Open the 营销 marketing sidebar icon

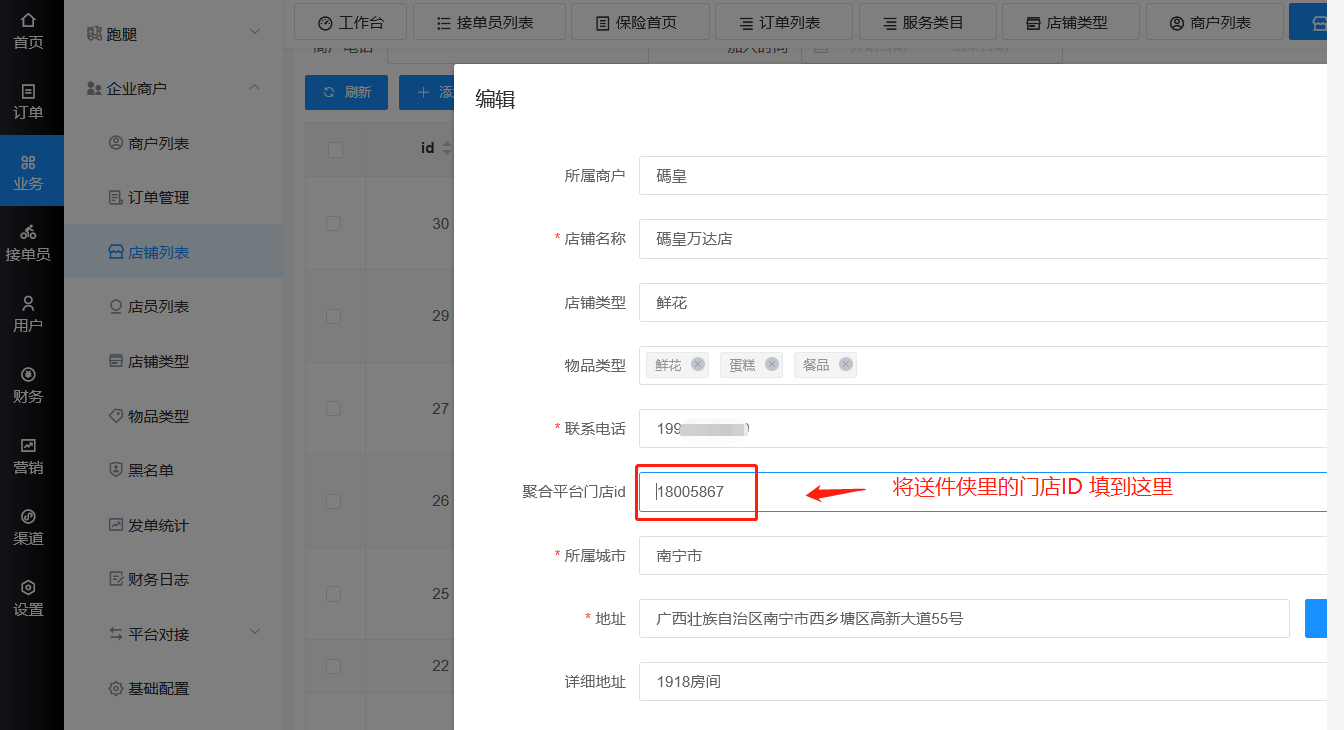point(28,455)
